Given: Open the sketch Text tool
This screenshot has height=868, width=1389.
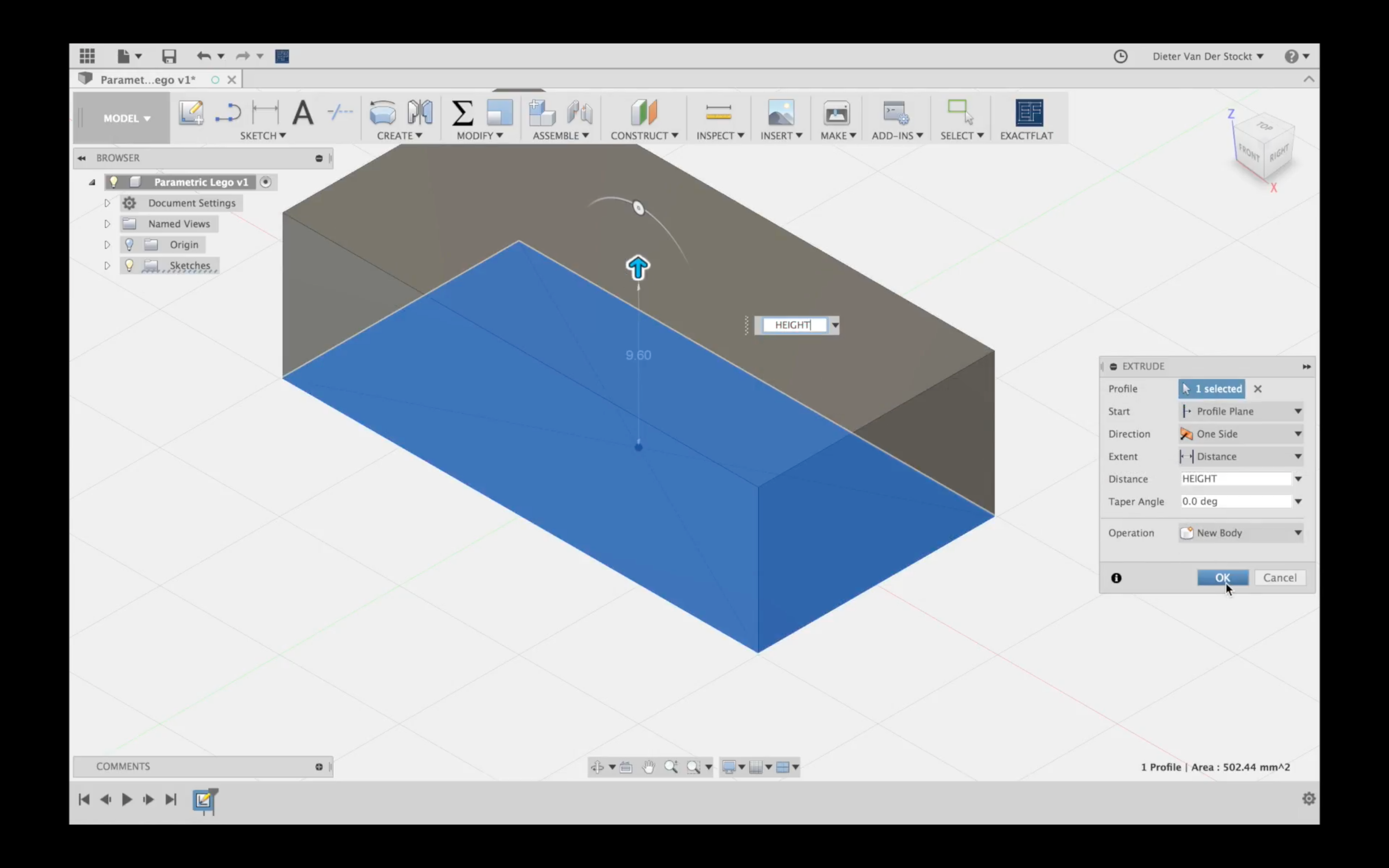Looking at the screenshot, I should [303, 113].
